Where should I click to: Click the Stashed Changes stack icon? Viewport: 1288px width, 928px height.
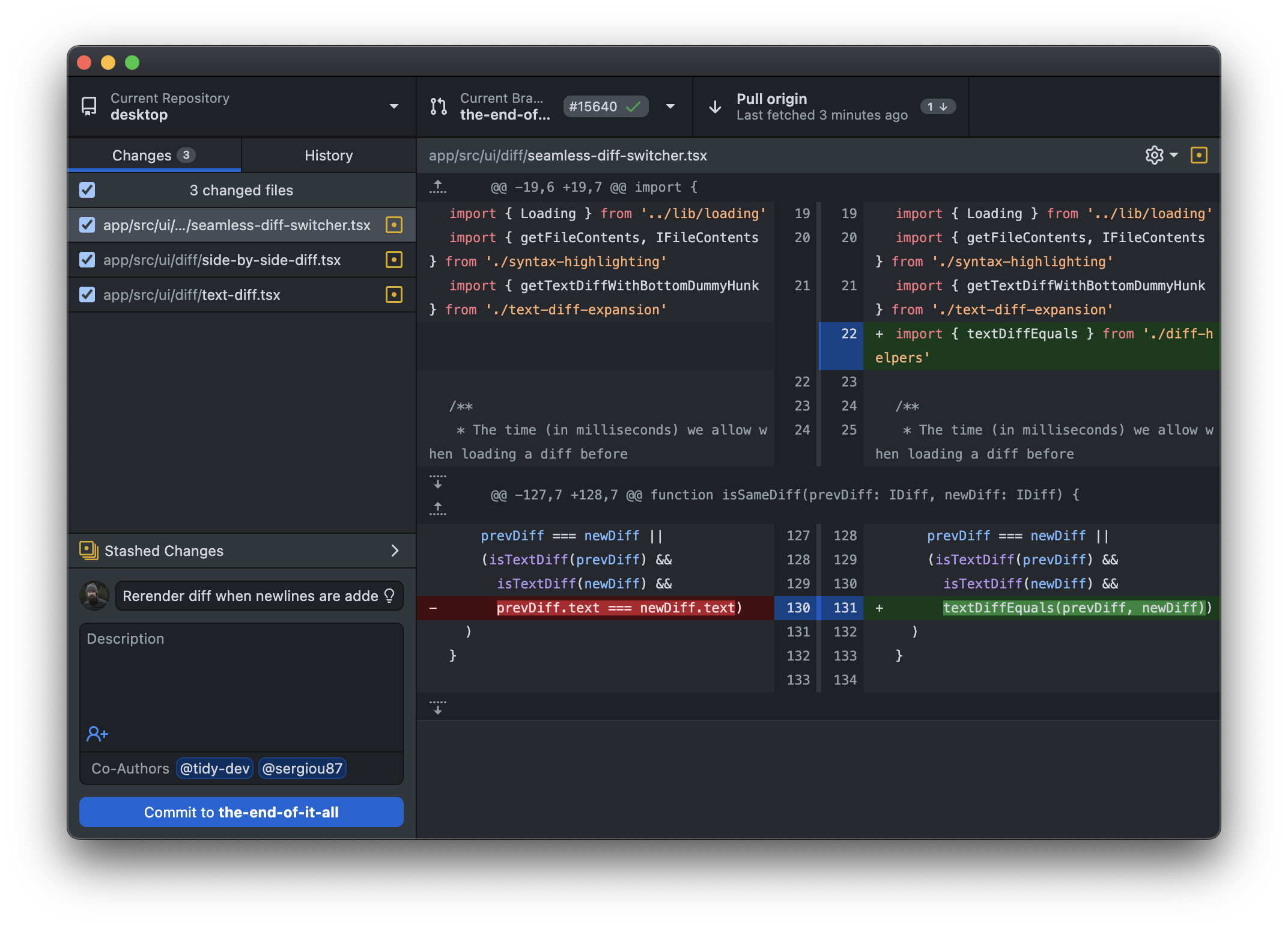pyautogui.click(x=89, y=551)
